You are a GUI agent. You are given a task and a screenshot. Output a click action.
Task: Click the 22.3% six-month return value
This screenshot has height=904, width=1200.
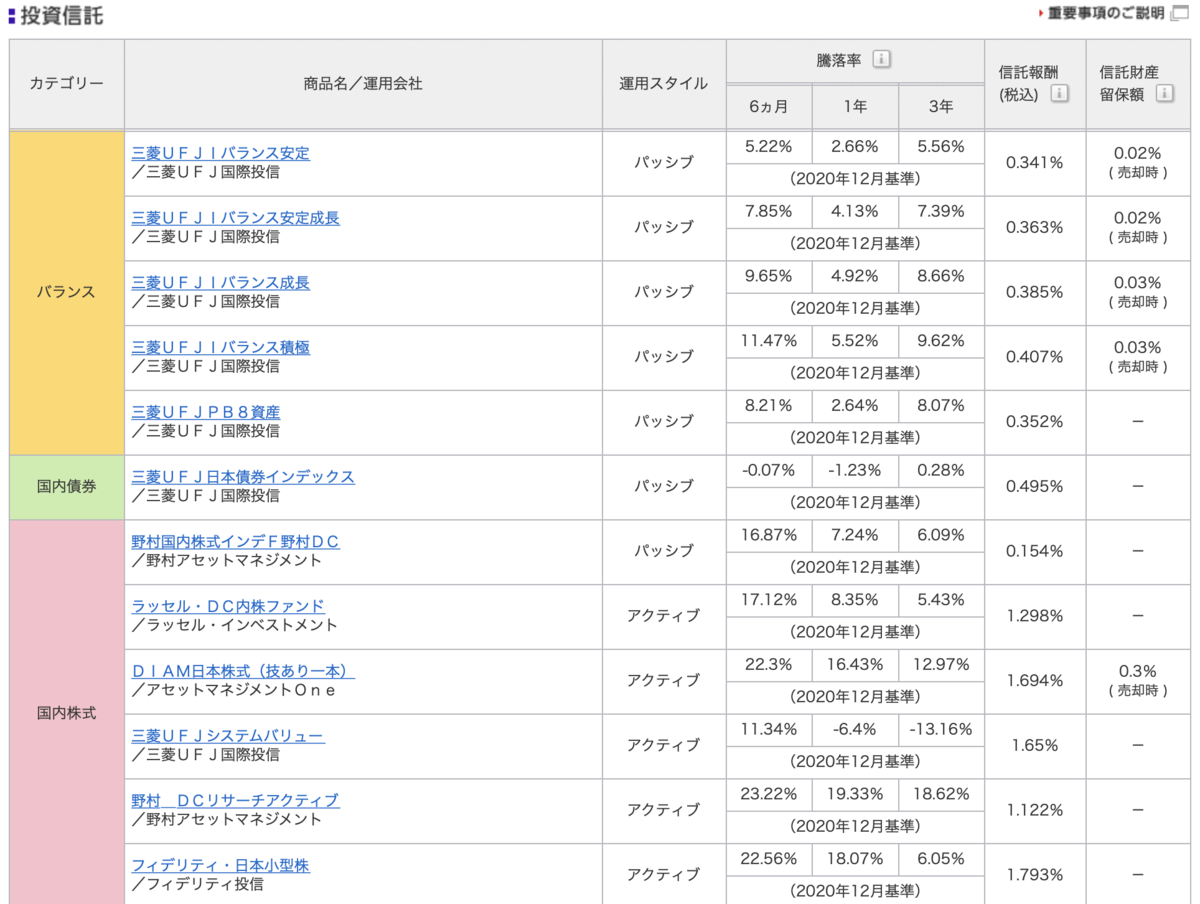coord(769,664)
